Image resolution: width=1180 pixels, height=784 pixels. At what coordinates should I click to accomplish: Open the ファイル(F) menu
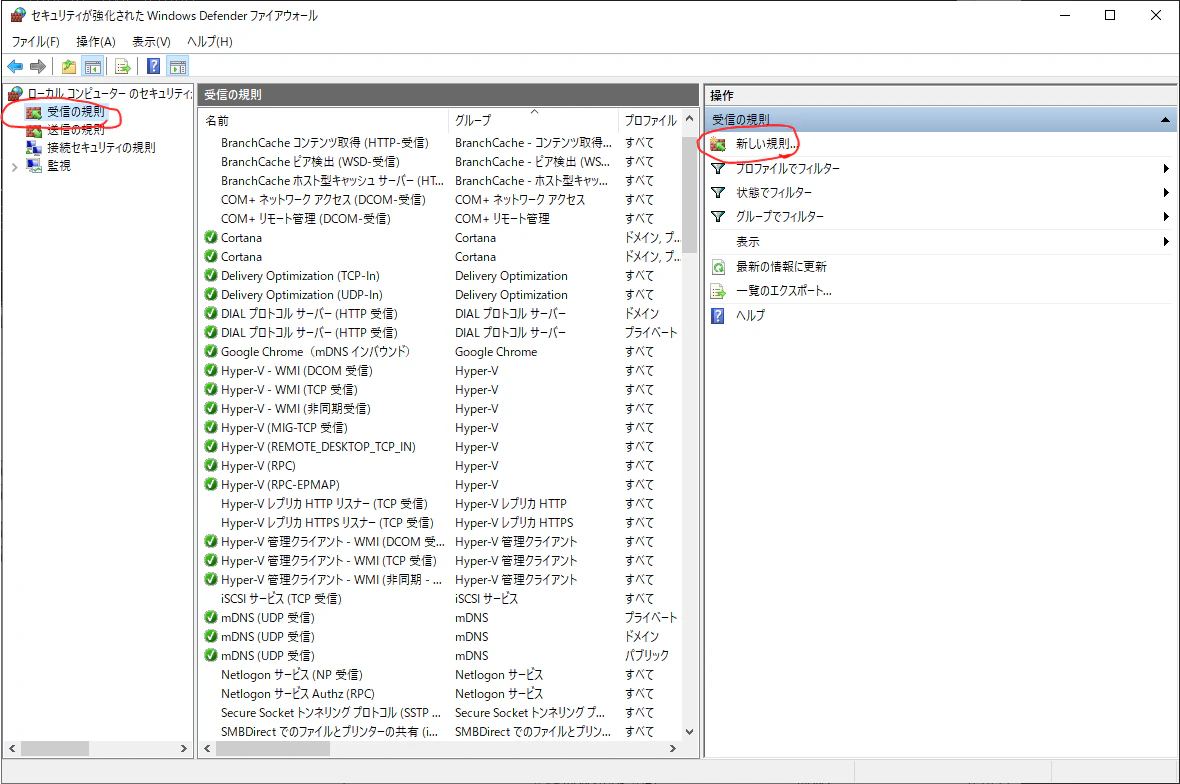point(35,41)
